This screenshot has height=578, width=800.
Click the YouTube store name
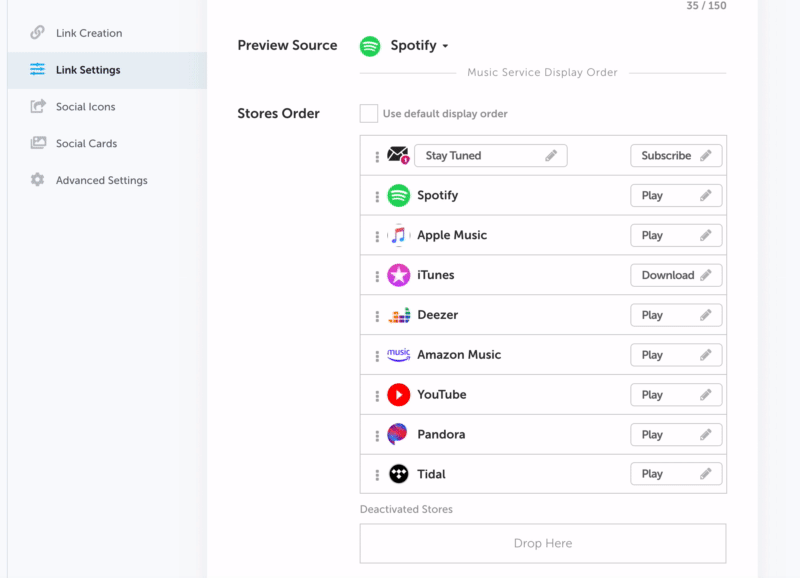coord(442,394)
